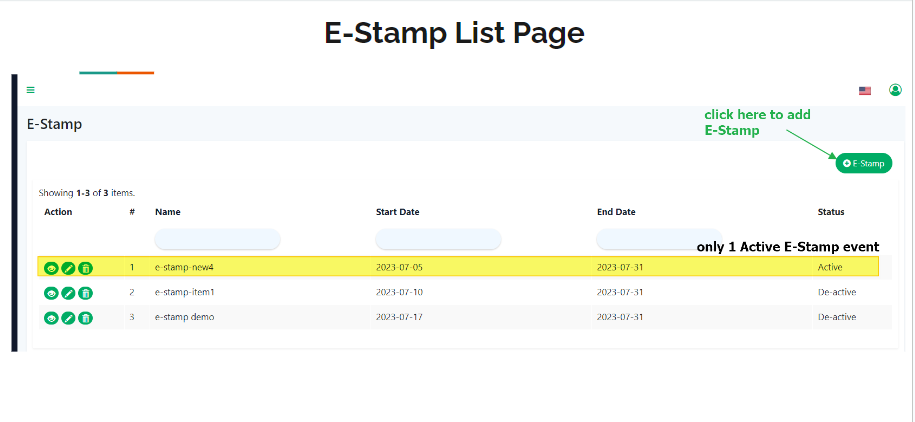Sort the table by Start Date header
The image size is (915, 422).
pos(397,212)
